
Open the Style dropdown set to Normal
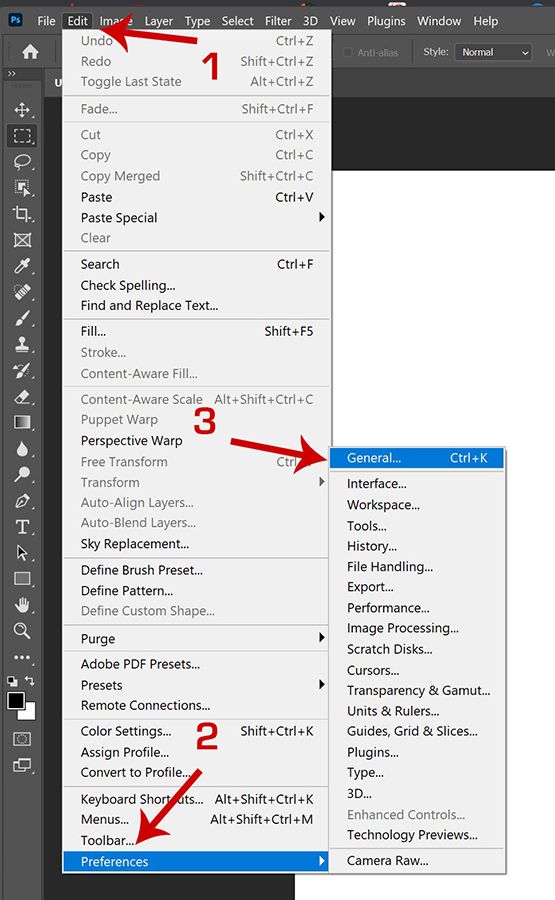[x=493, y=52]
